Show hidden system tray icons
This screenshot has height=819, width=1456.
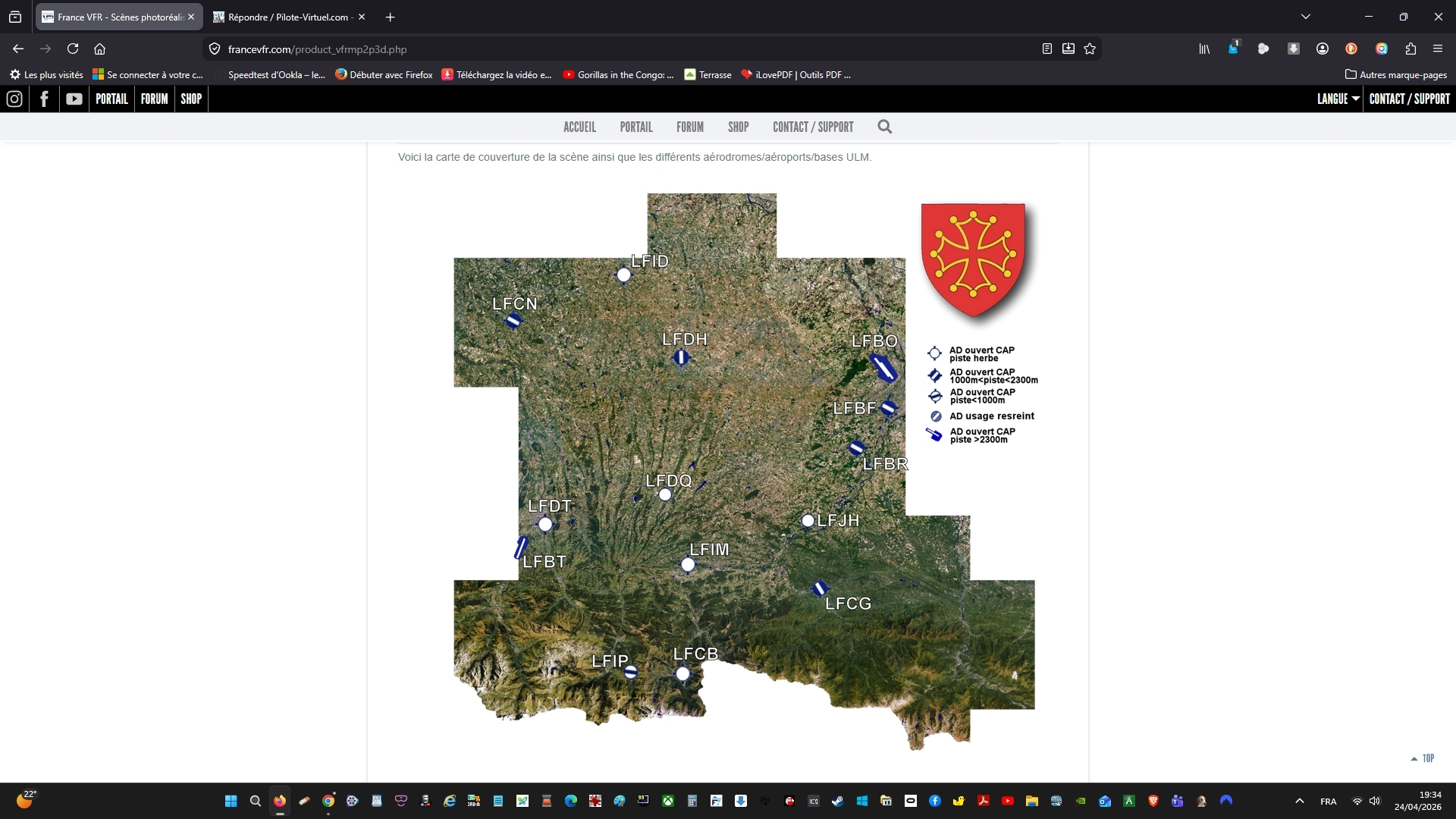pyautogui.click(x=1299, y=801)
